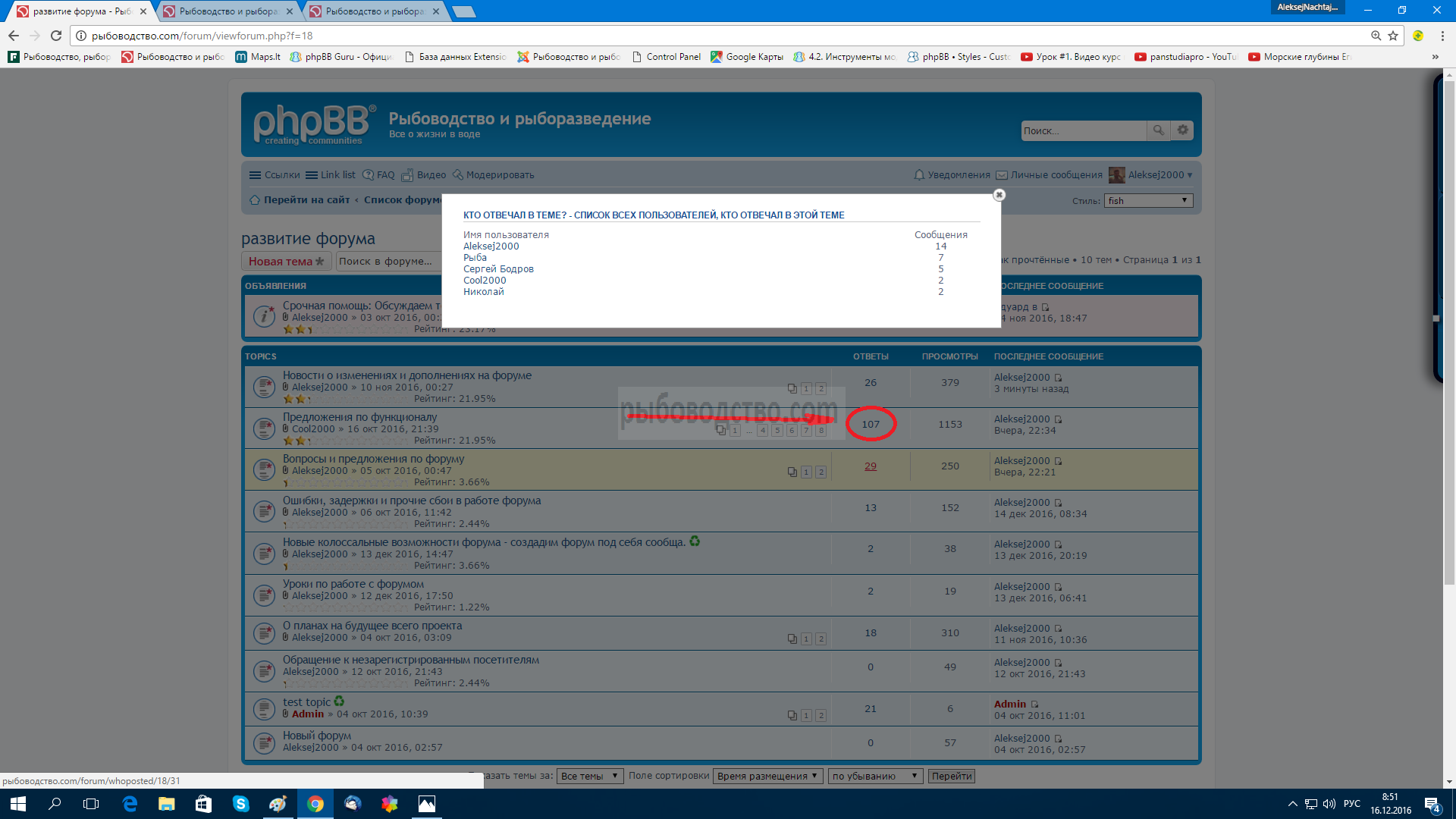Click topic status icon for Новости о изменениях
Image resolution: width=1456 pixels, height=819 pixels.
click(264, 387)
